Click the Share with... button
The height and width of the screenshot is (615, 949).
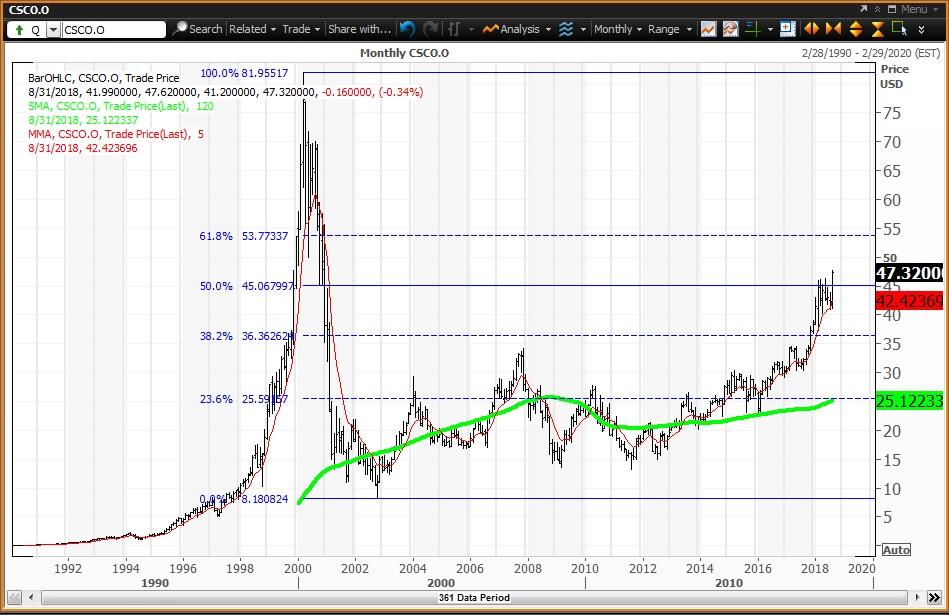click(359, 29)
